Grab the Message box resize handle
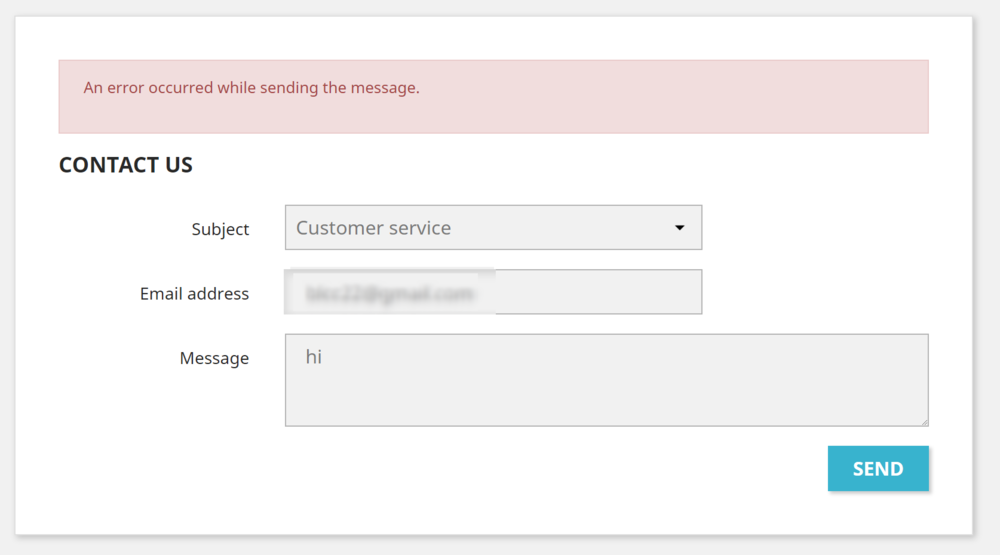Viewport: 1000px width, 555px height. [924, 422]
